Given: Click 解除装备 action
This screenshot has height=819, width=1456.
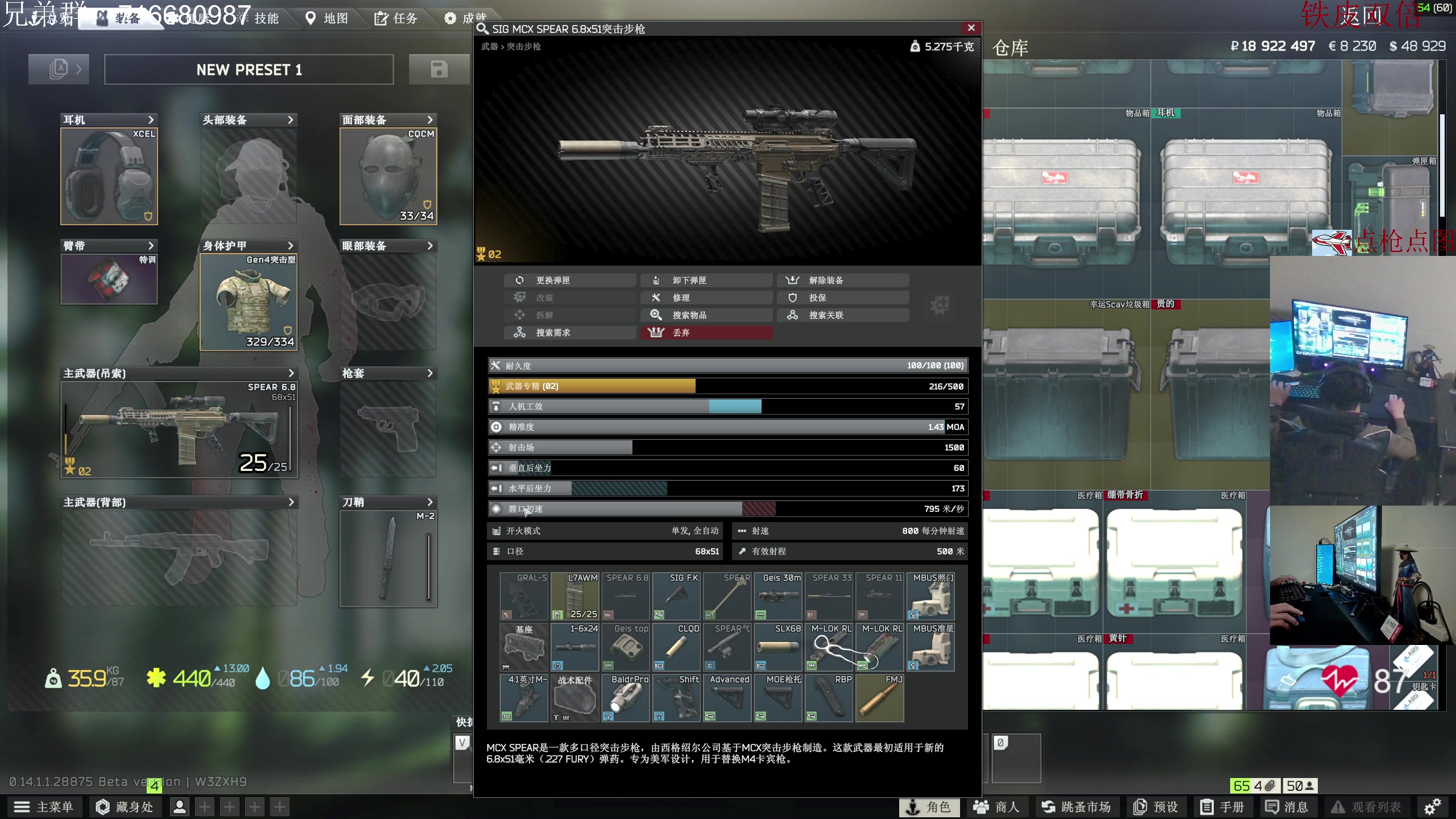Looking at the screenshot, I should [843, 280].
